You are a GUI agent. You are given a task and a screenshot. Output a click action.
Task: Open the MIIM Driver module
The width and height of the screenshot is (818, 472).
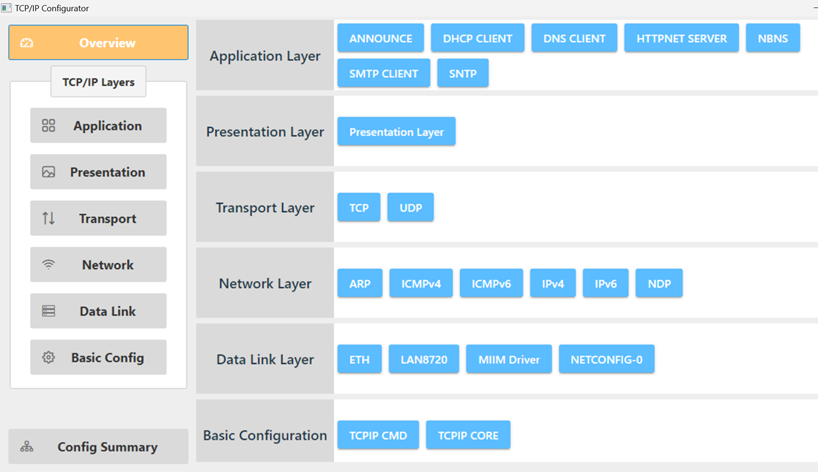pyautogui.click(x=509, y=360)
